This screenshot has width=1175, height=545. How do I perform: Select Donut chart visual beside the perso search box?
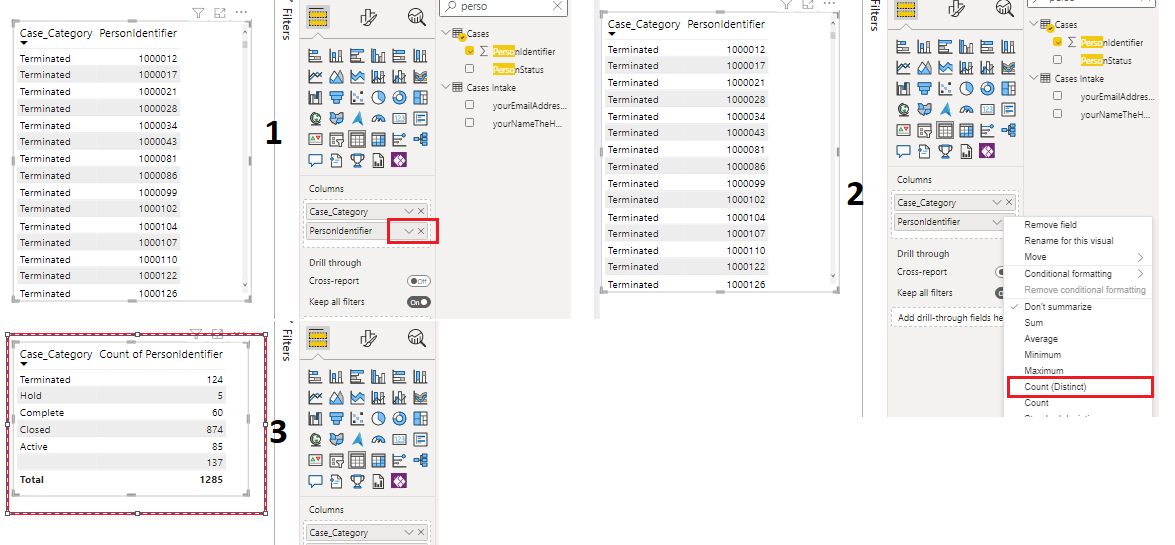[399, 97]
